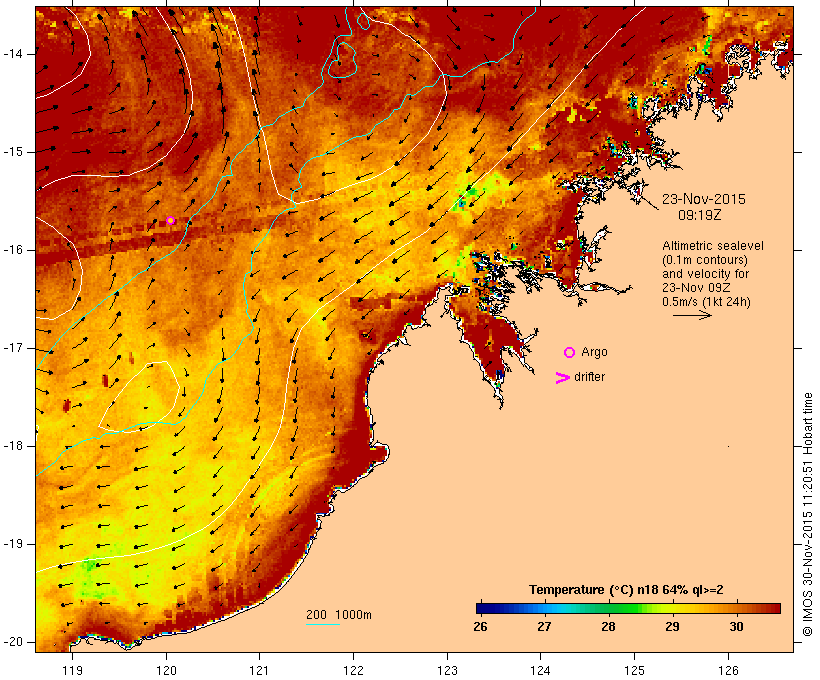Image resolution: width=820 pixels, height=680 pixels.
Task: Click the temperature color bar
Action: point(628,608)
